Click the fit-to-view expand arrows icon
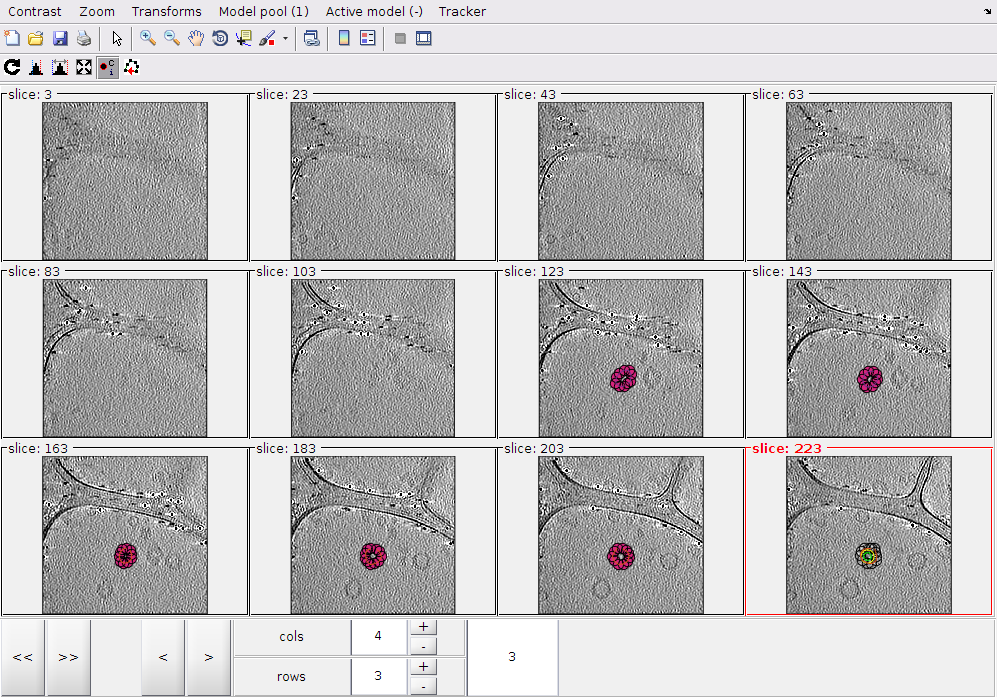997x697 pixels. [84, 67]
